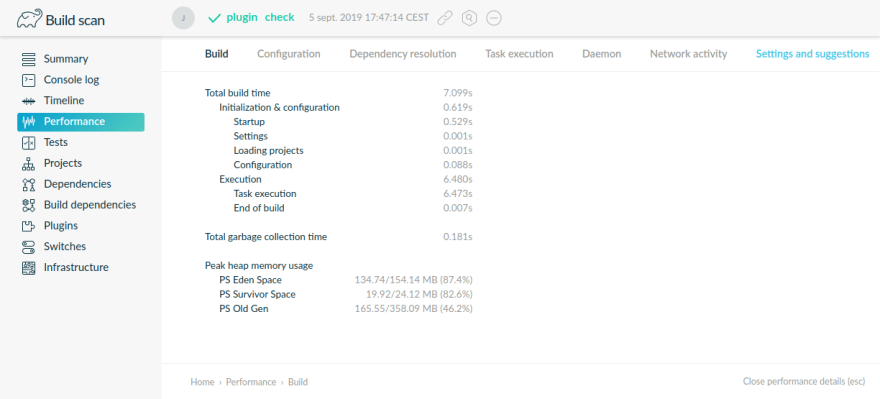880x399 pixels.
Task: Click the End of build row
Action: (x=353, y=208)
